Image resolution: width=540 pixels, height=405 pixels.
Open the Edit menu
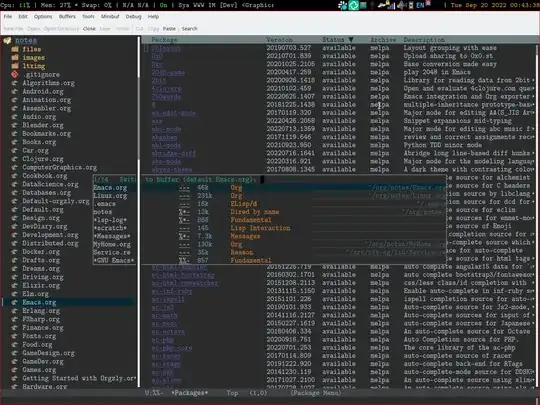pos(23,17)
